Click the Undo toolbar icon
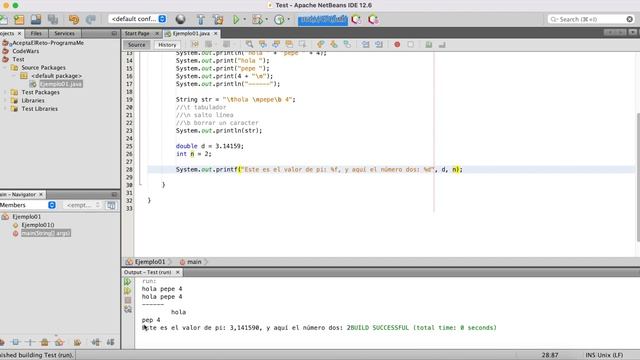The image size is (640, 360). [74, 19]
